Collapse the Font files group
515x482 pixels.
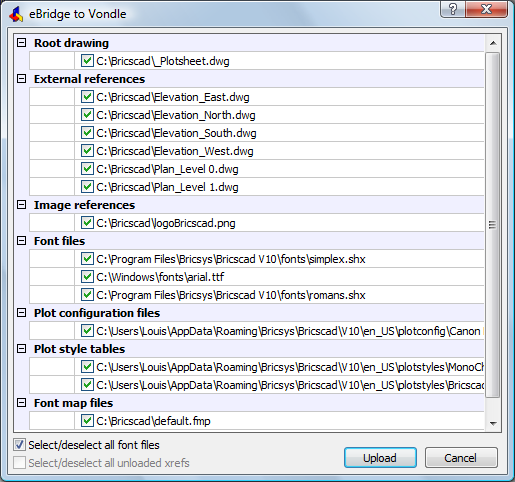22,241
